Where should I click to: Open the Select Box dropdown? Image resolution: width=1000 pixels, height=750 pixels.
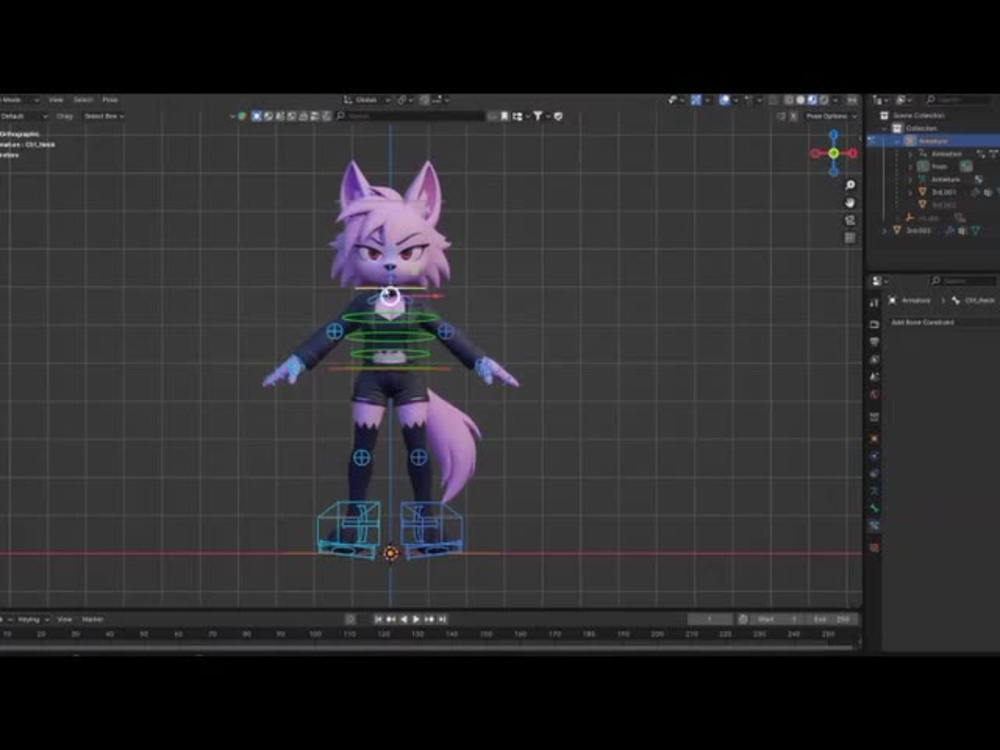click(x=104, y=116)
